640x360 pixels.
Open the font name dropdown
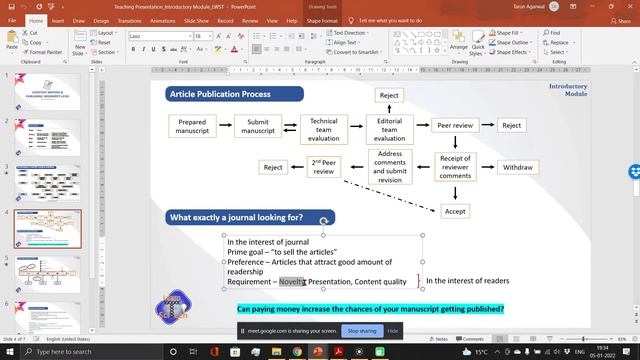click(x=190, y=36)
